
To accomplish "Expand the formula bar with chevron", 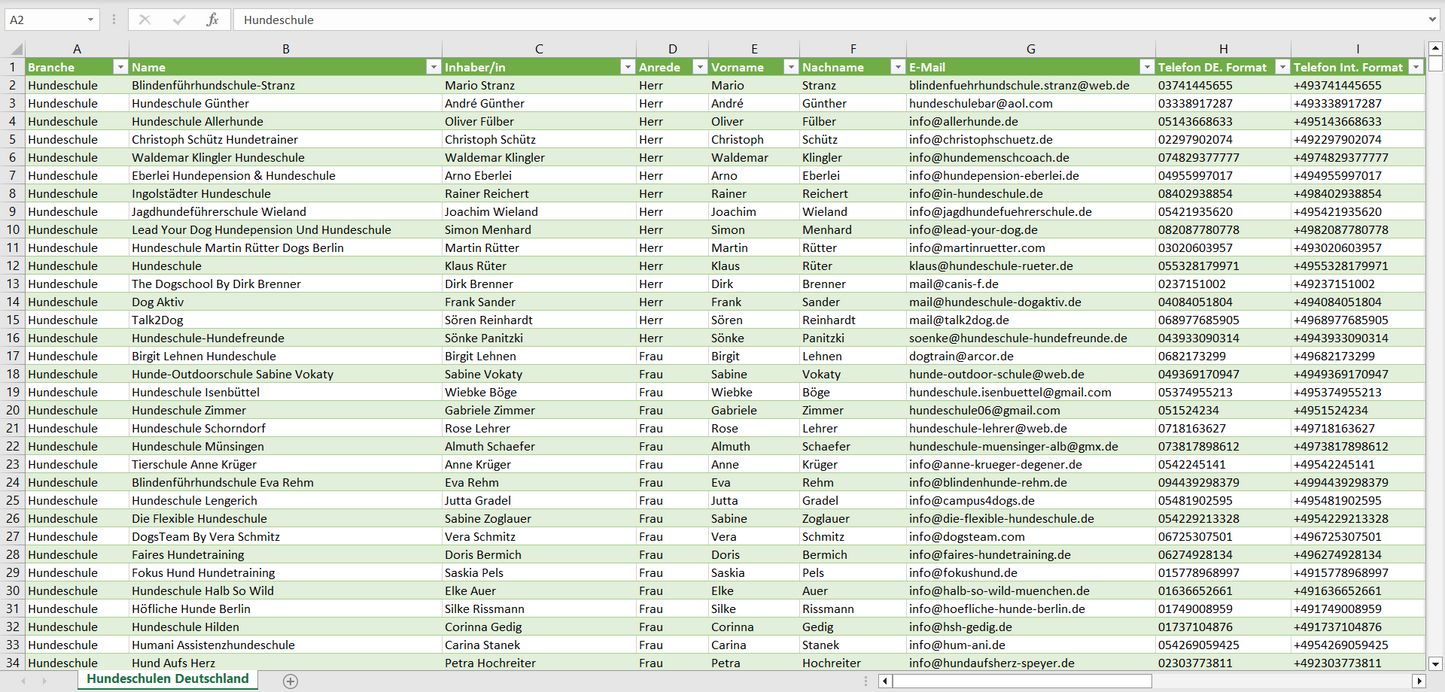I will coord(1434,20).
